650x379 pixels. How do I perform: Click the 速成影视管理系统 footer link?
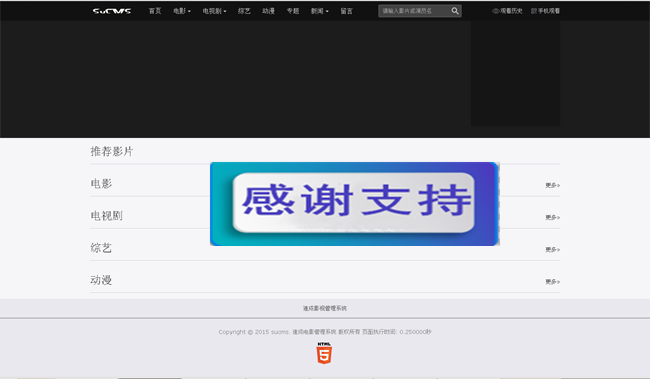point(325,308)
